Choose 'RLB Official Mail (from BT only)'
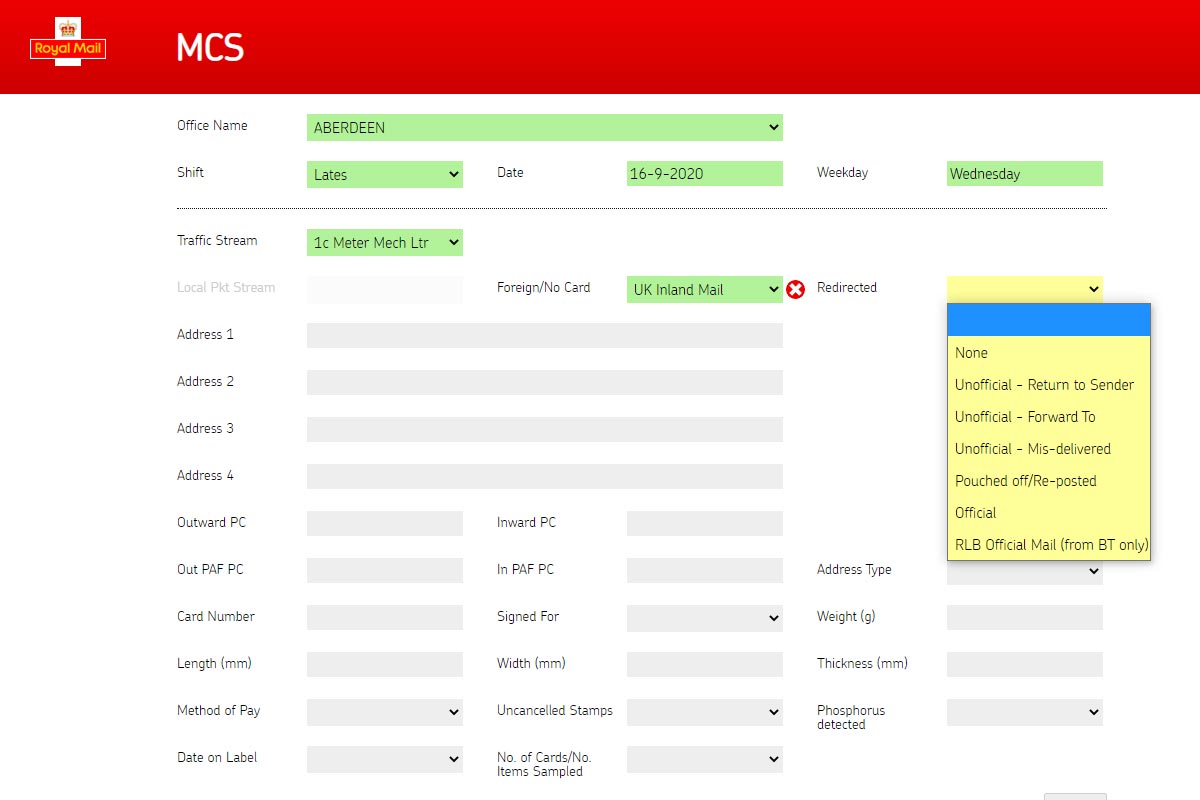 [x=1050, y=545]
